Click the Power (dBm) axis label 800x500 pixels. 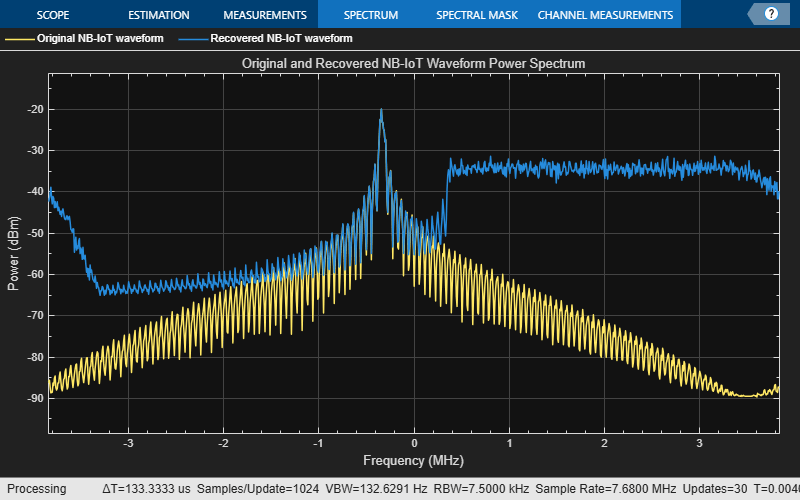tap(13, 253)
